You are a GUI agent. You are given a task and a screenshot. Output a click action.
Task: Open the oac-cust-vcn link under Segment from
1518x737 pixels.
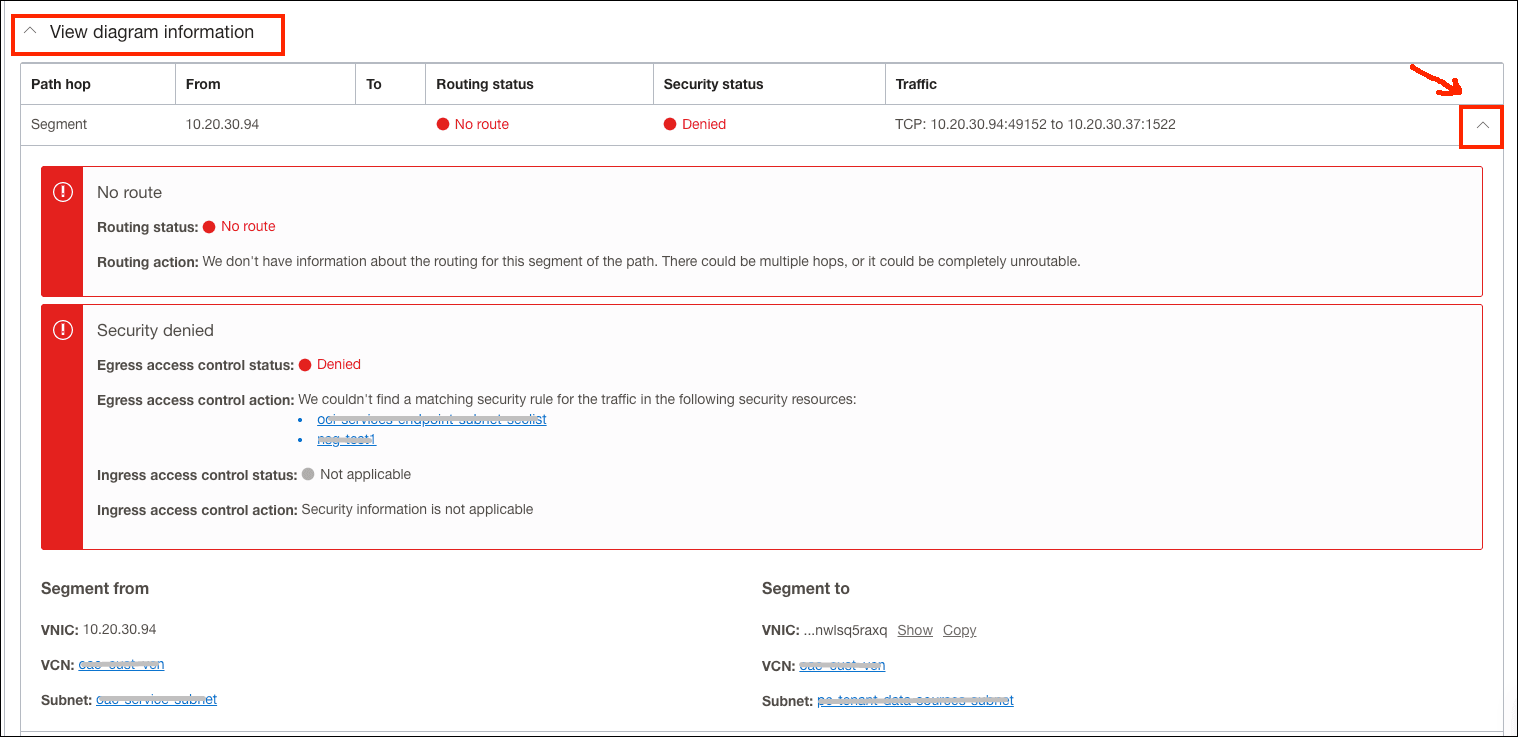[x=121, y=663]
